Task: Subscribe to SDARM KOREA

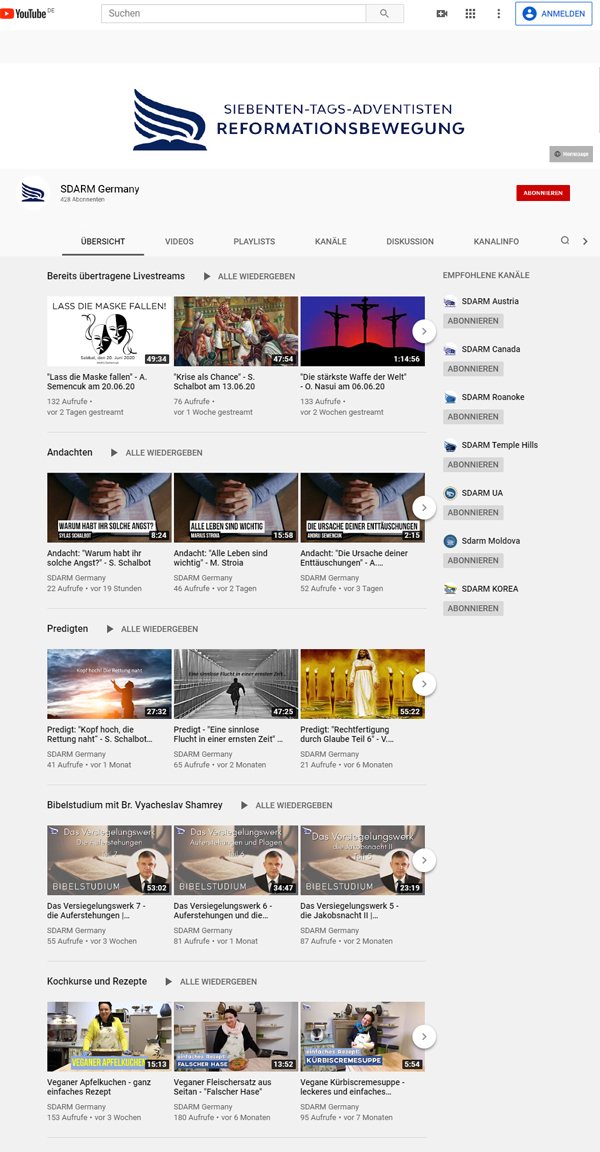Action: [x=473, y=608]
